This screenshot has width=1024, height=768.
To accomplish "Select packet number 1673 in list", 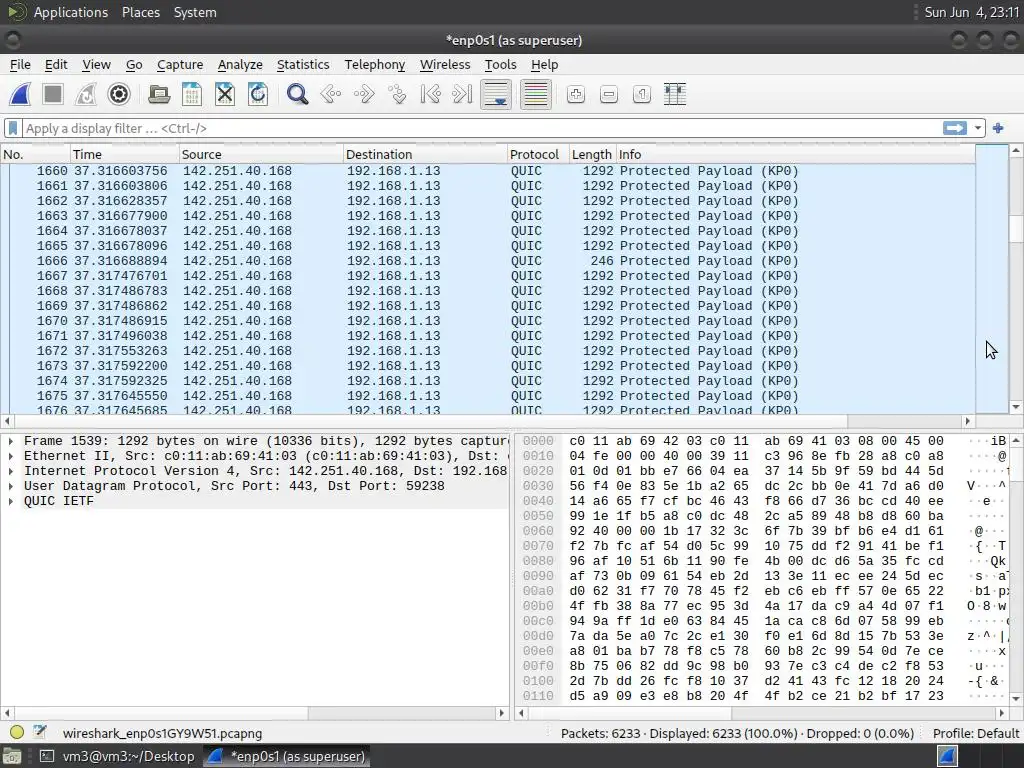I will tap(488, 366).
